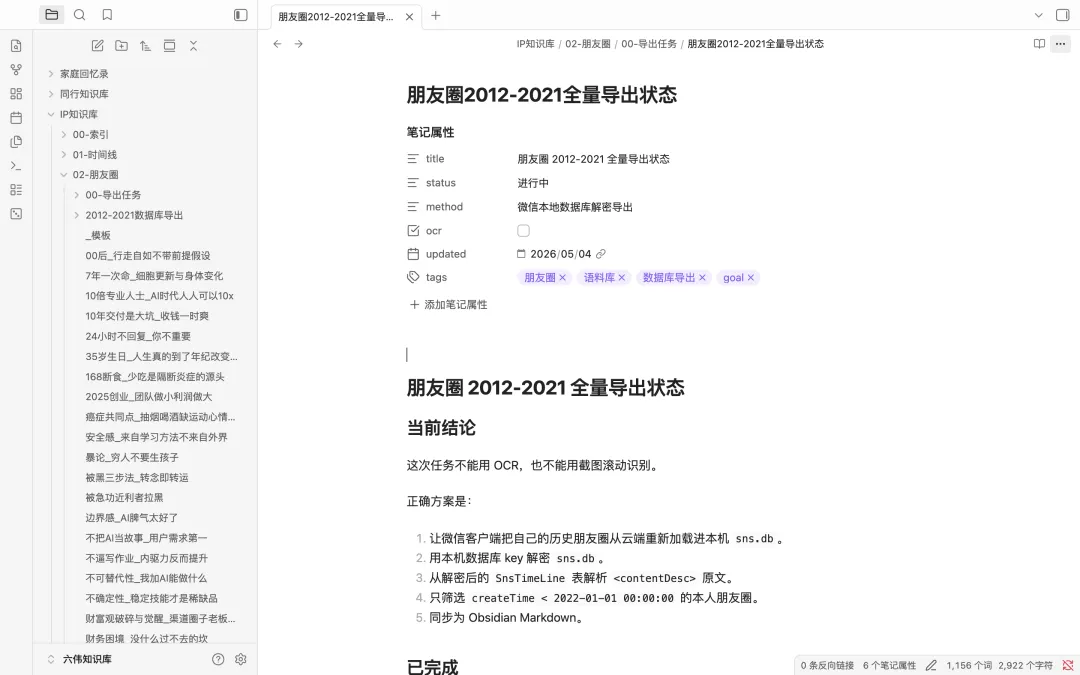This screenshot has width=1080, height=675.
Task: Click IP知识库 in the breadcrumb
Action: click(x=535, y=43)
